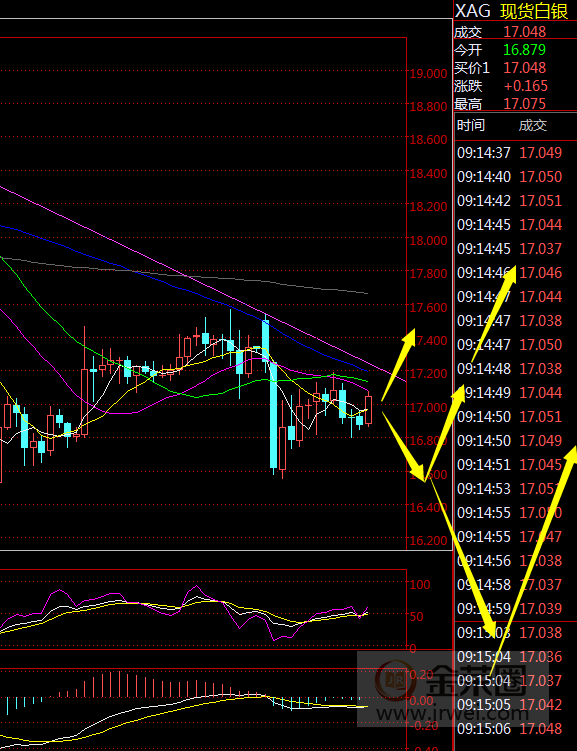Select the 09:14:51 tick time
The image size is (577, 751).
[x=484, y=465]
